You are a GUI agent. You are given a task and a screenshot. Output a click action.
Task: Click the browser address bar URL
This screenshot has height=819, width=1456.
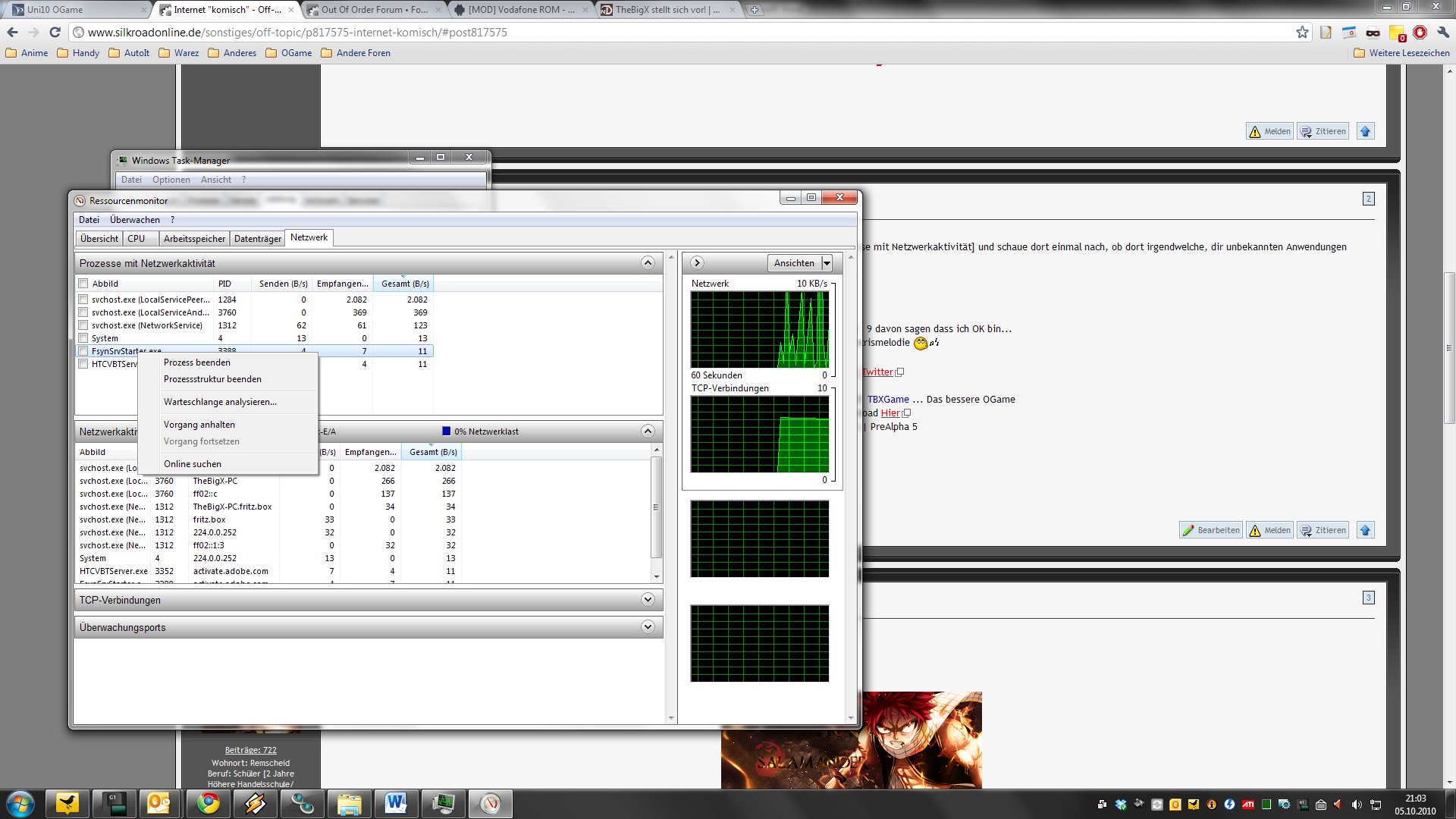pyautogui.click(x=297, y=32)
